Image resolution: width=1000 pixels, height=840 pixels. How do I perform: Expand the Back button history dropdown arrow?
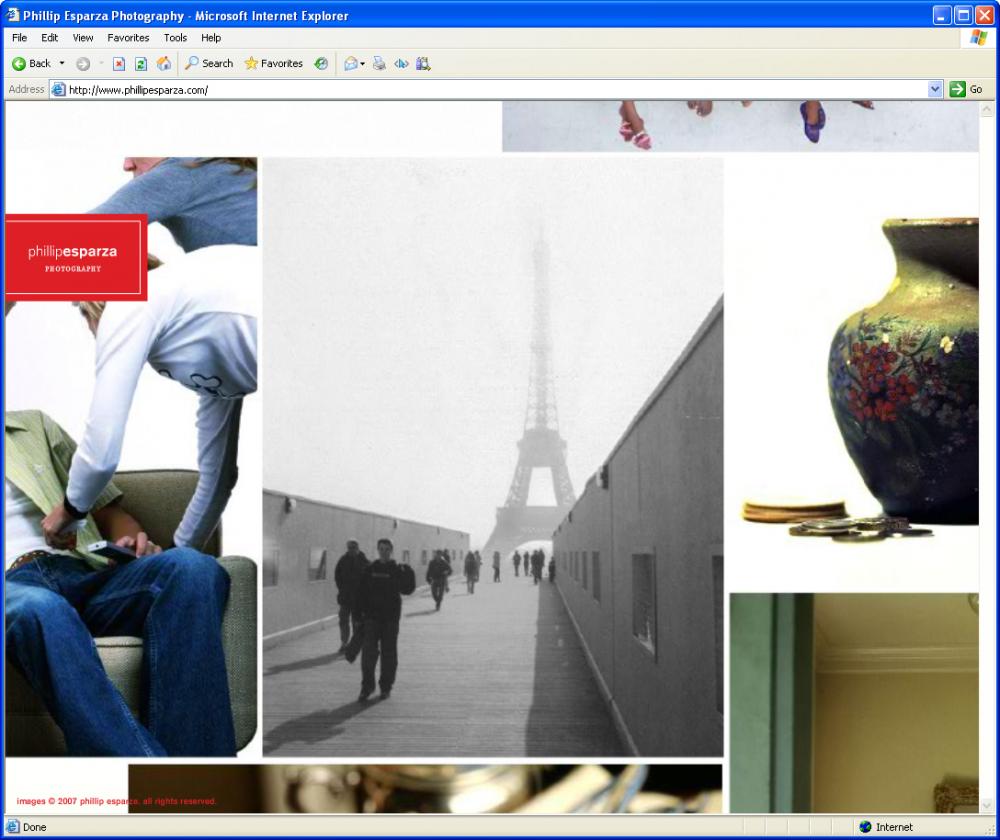62,63
